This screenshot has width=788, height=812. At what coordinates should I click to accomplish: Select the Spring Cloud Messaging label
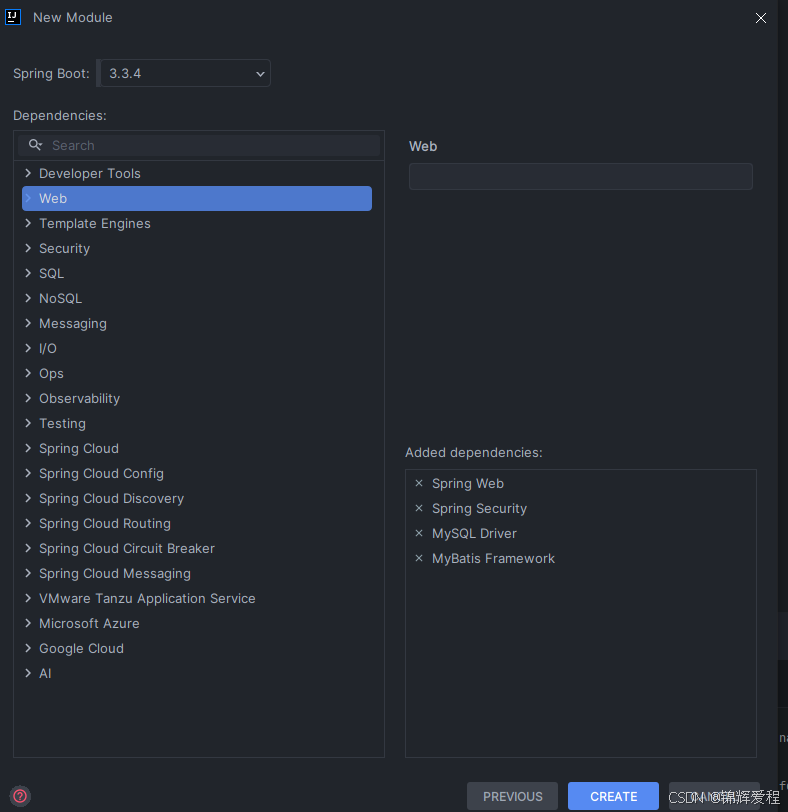[x=115, y=574]
